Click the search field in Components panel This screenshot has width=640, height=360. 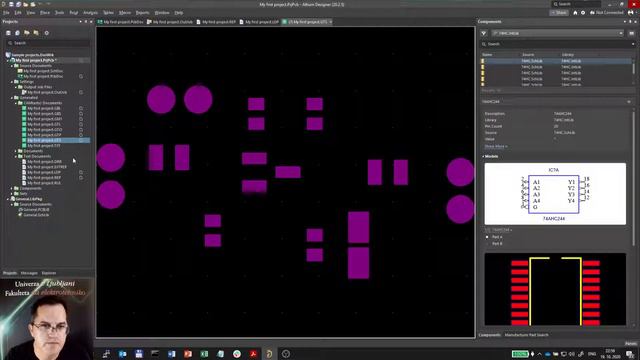tap(558, 44)
